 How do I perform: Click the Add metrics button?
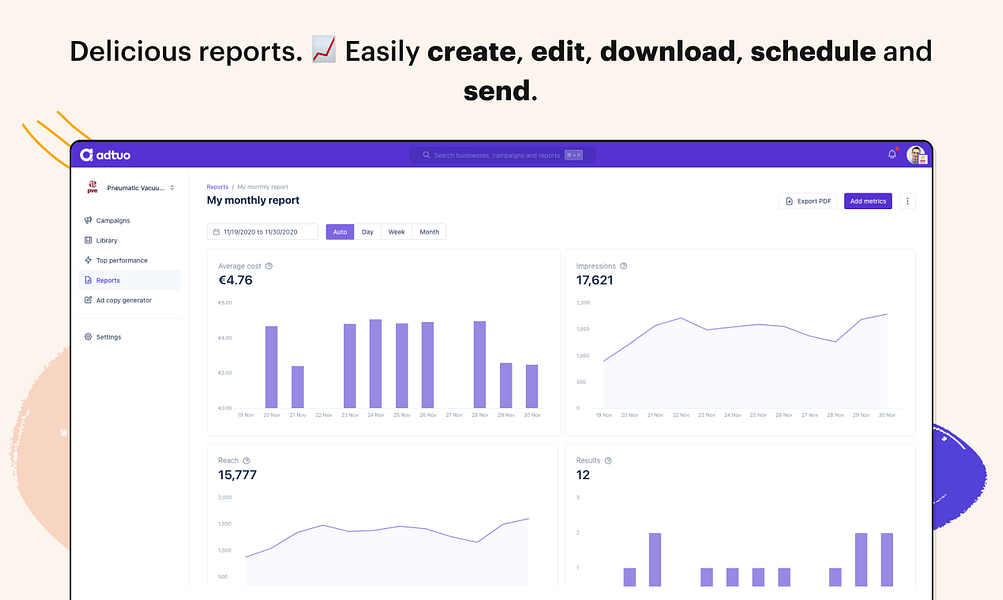tap(868, 201)
